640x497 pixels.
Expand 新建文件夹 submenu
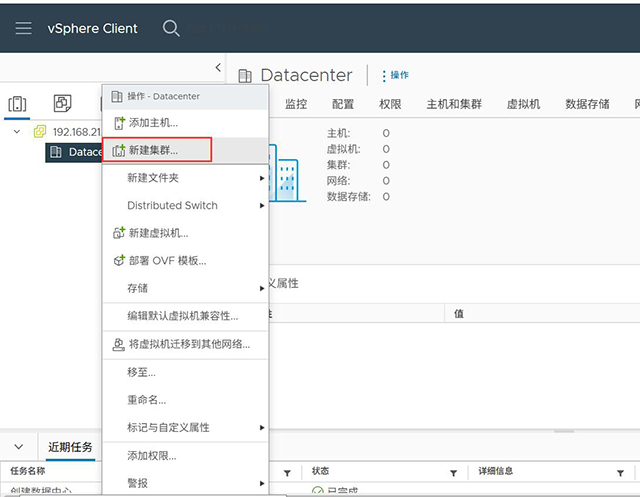(185, 178)
